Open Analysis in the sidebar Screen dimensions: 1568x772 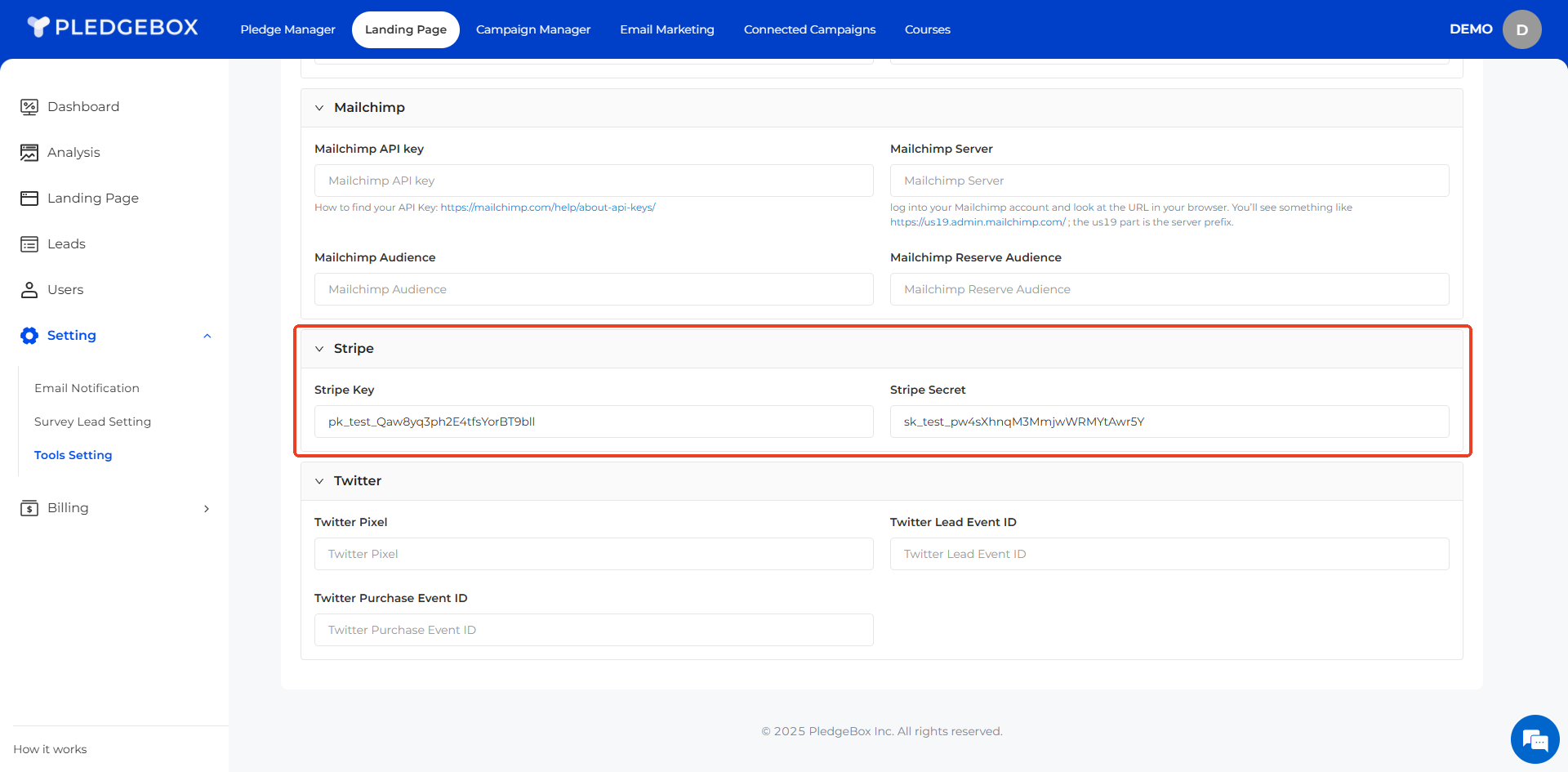point(73,153)
